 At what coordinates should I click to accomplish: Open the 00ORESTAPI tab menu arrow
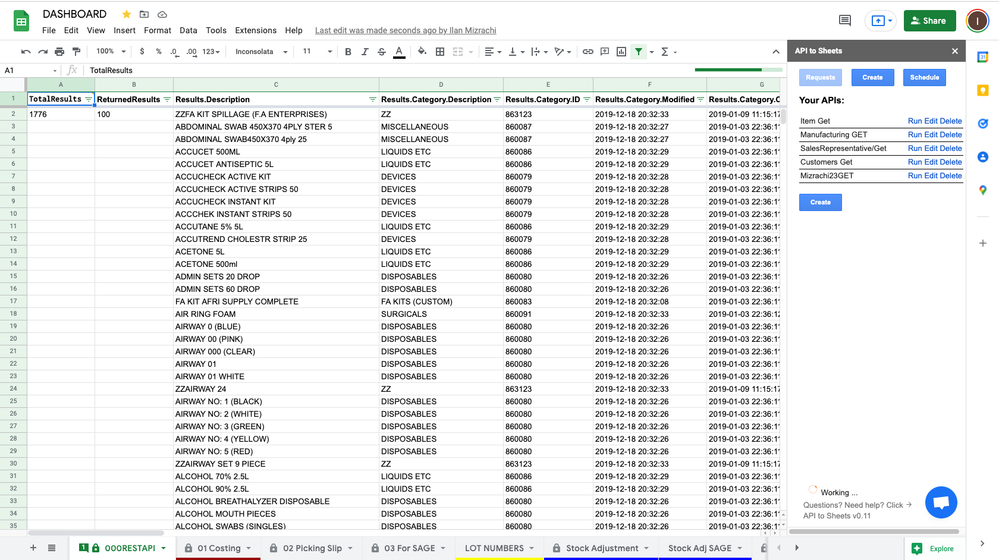pyautogui.click(x=164, y=548)
